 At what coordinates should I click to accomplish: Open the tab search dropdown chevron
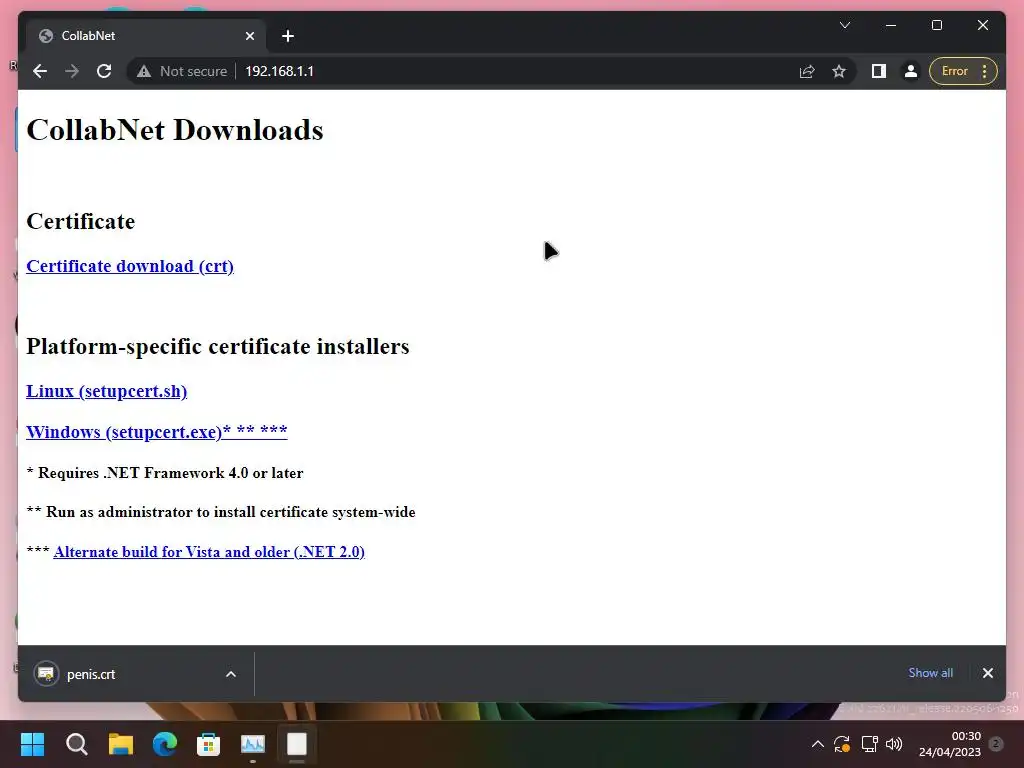pos(845,25)
